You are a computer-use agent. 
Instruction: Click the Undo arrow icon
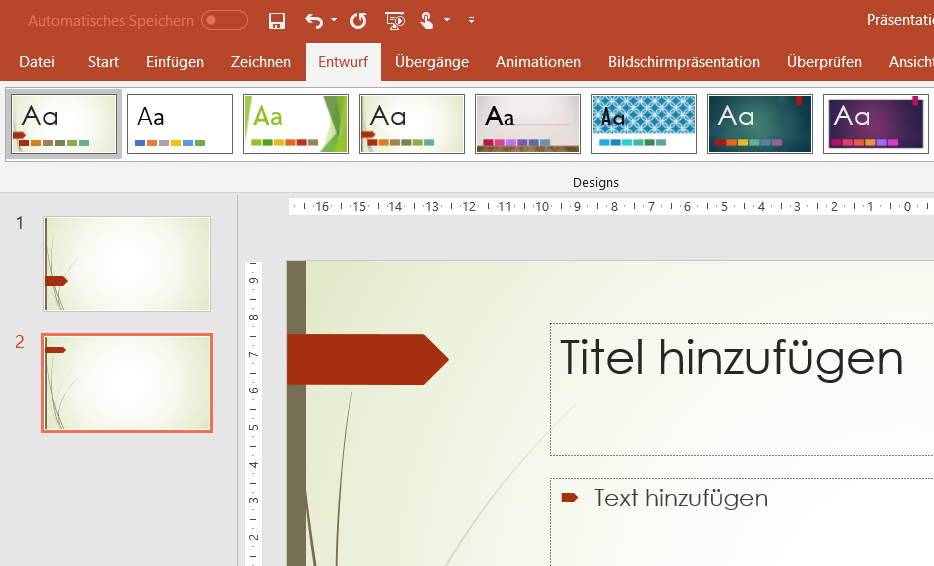314,20
